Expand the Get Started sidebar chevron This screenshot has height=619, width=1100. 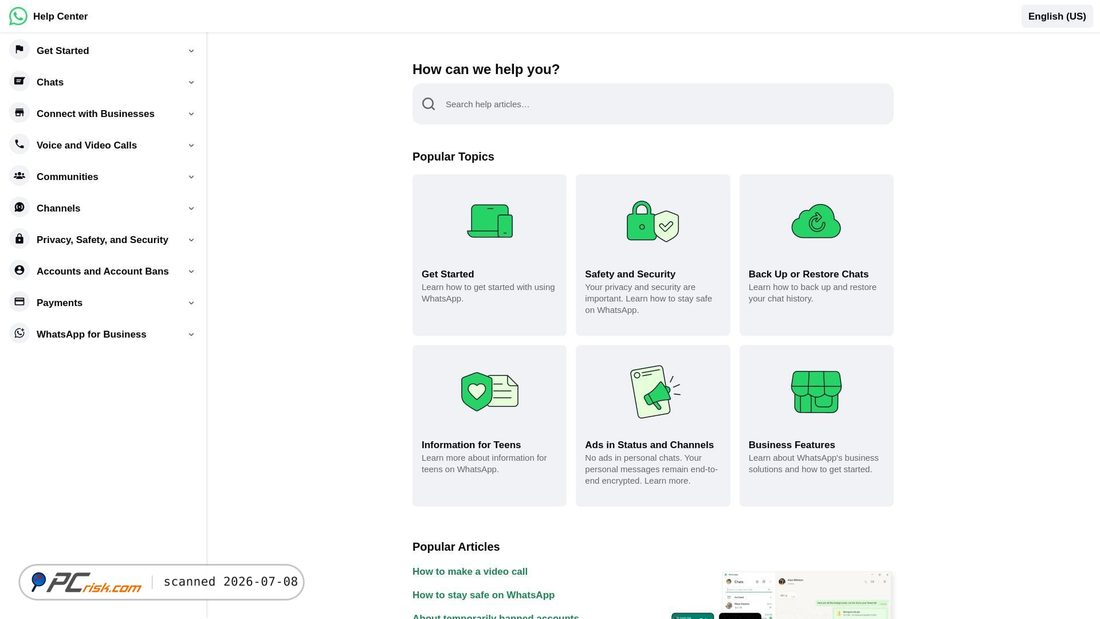point(191,51)
